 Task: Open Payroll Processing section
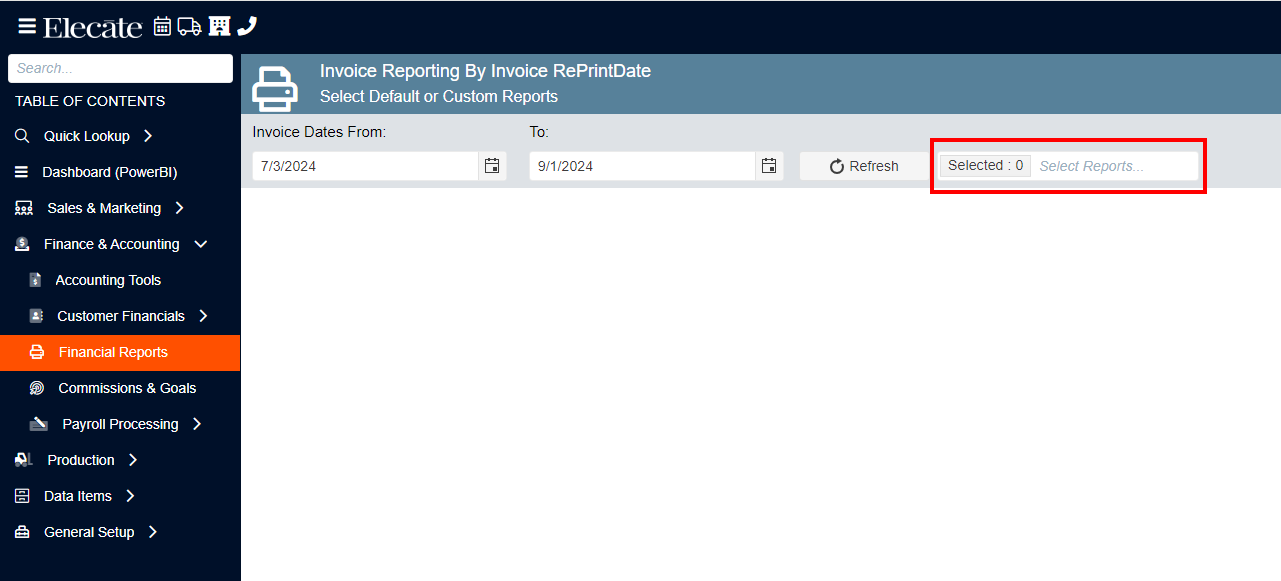(x=120, y=424)
